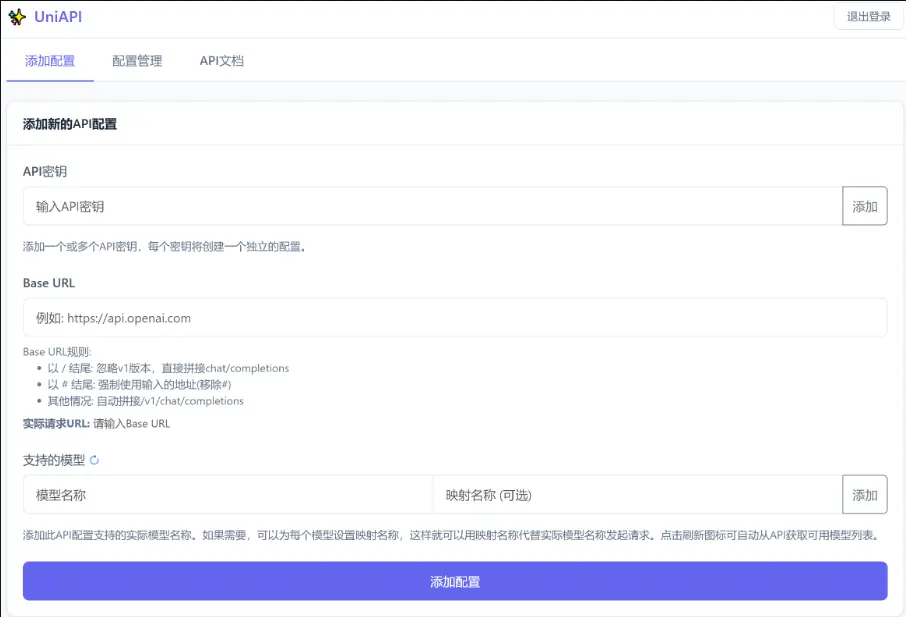Screen dimensions: 906x617
Task: Click the Base URL input box
Action: [455, 318]
